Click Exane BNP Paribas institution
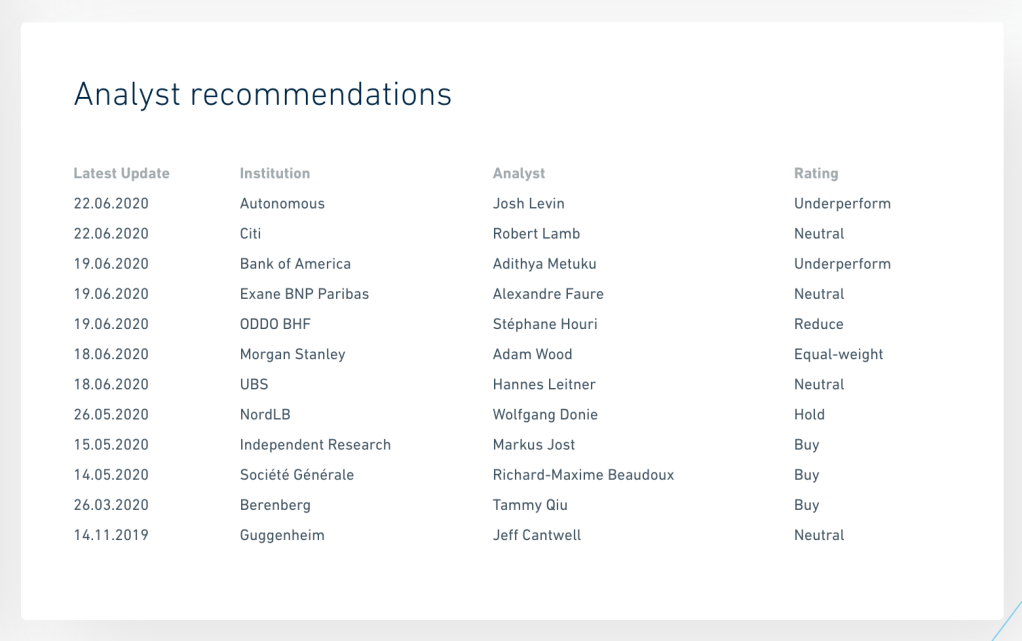Image resolution: width=1022 pixels, height=641 pixels. [x=304, y=294]
